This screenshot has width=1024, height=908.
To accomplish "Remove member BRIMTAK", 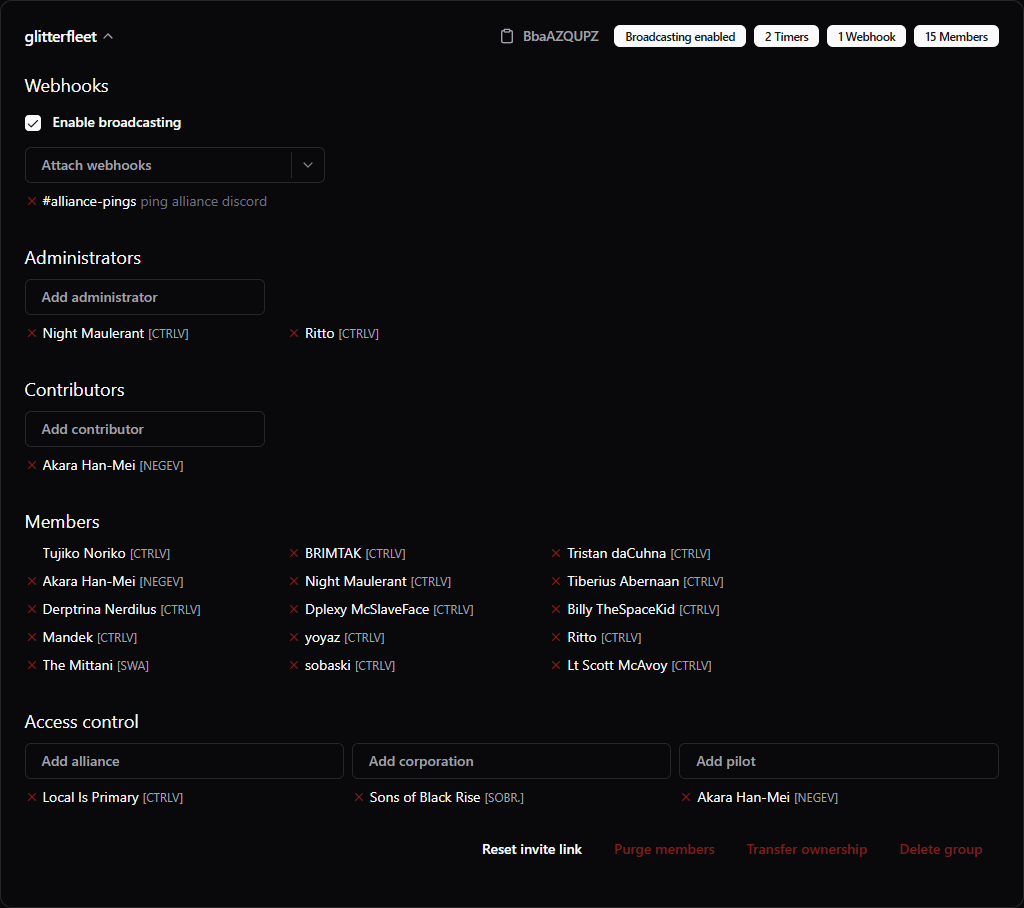I will [294, 553].
